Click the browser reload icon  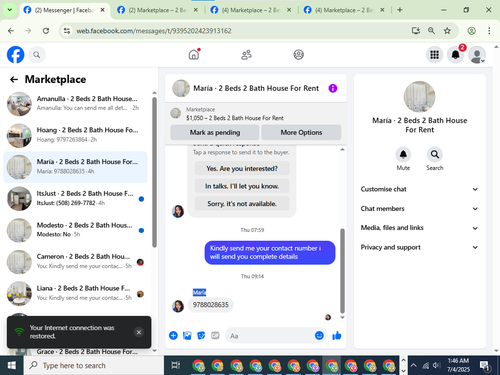(x=46, y=31)
